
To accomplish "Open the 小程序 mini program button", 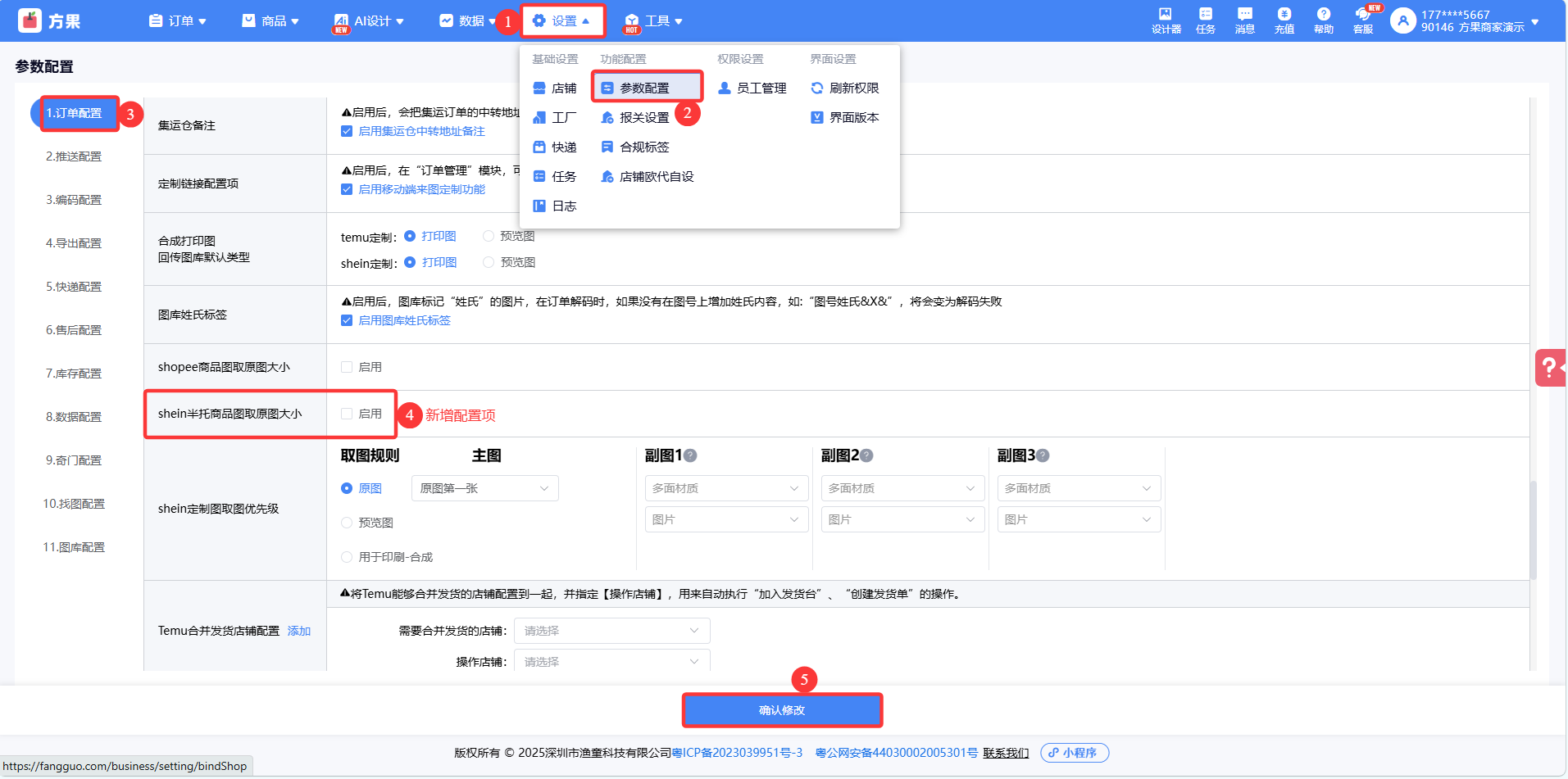I will click(x=1075, y=753).
